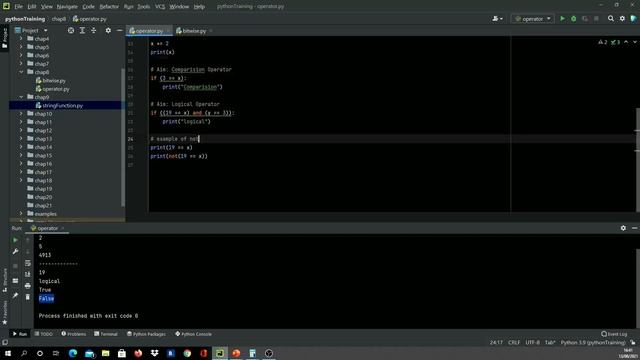Open the Navigate menu
This screenshot has width=640, height=360.
coord(67,7)
